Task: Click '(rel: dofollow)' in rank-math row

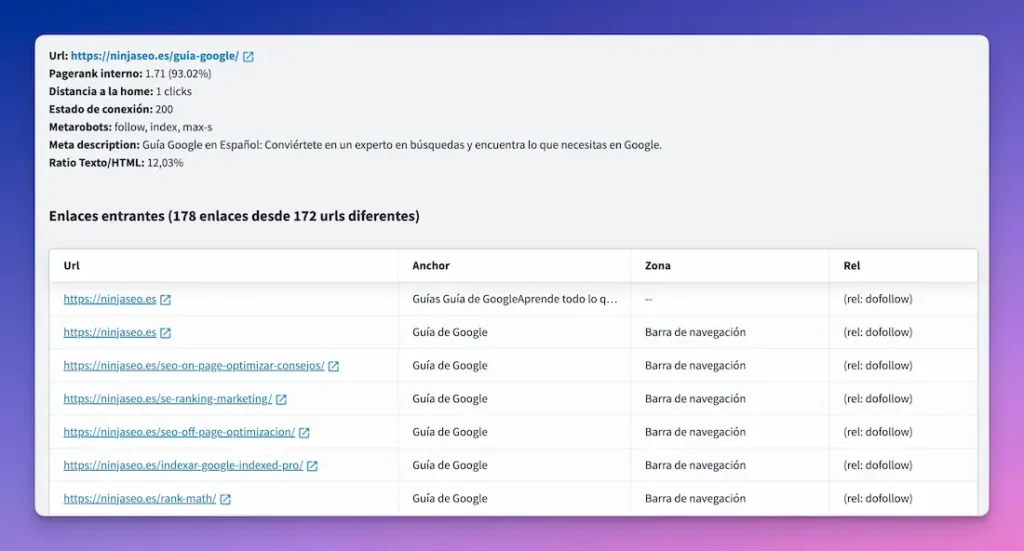Action: point(878,499)
